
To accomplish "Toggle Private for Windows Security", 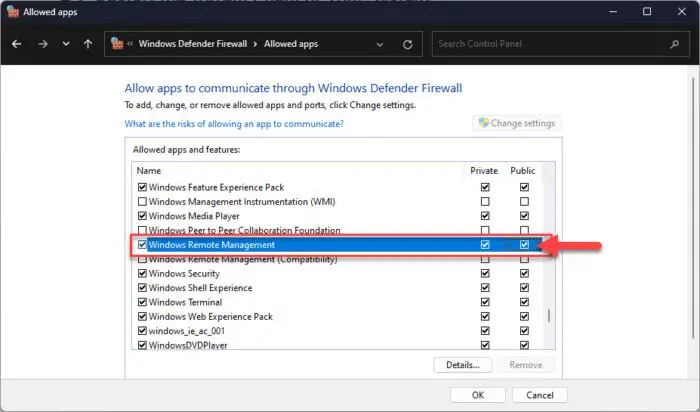I will pos(485,273).
